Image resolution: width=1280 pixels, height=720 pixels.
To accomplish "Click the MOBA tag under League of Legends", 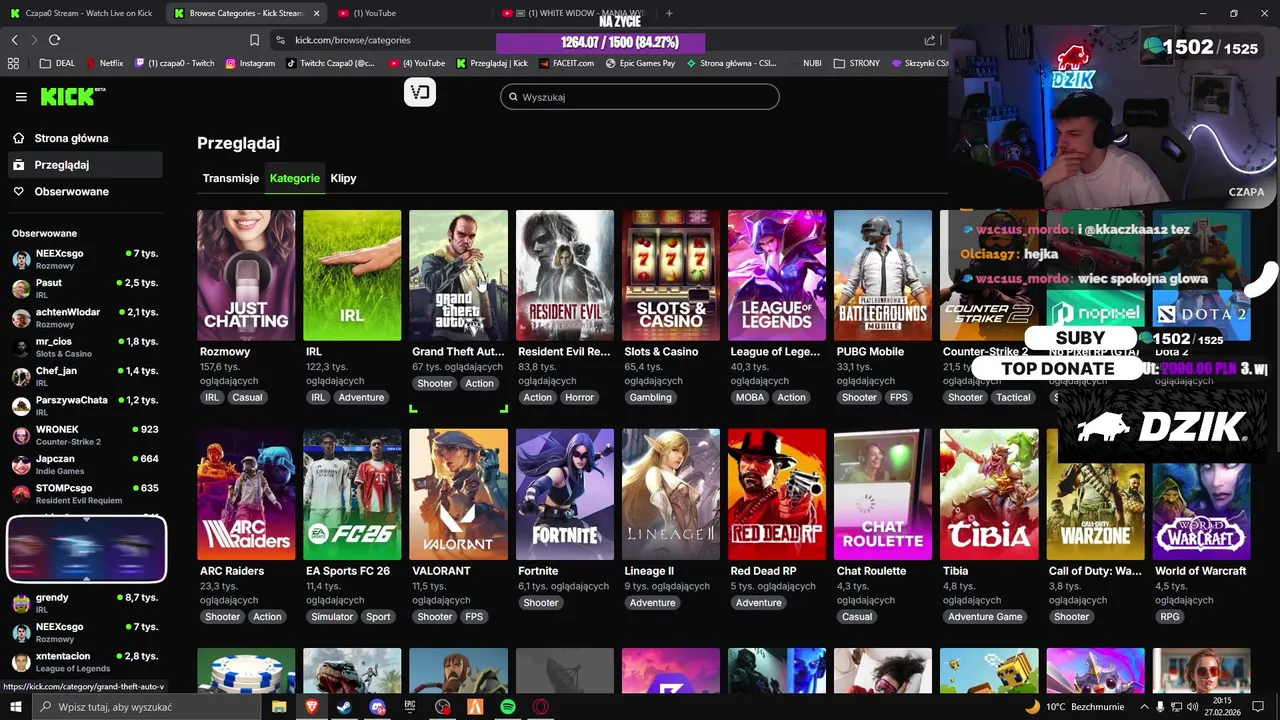I will click(x=750, y=397).
